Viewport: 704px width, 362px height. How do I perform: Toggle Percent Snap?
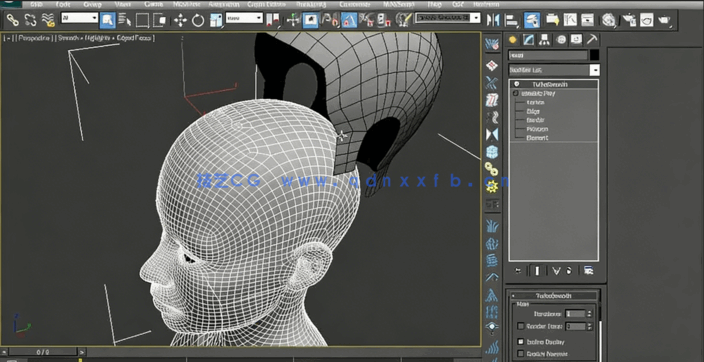367,20
